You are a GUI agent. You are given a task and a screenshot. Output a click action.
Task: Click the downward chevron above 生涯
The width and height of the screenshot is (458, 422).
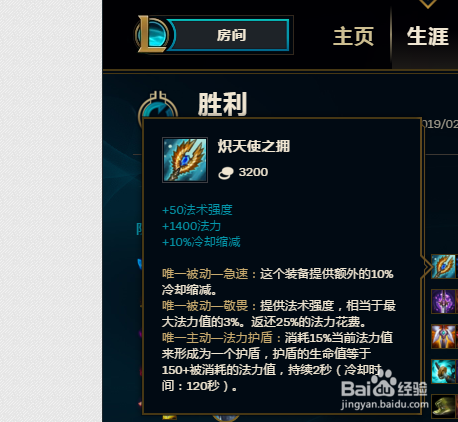tap(428, 3)
